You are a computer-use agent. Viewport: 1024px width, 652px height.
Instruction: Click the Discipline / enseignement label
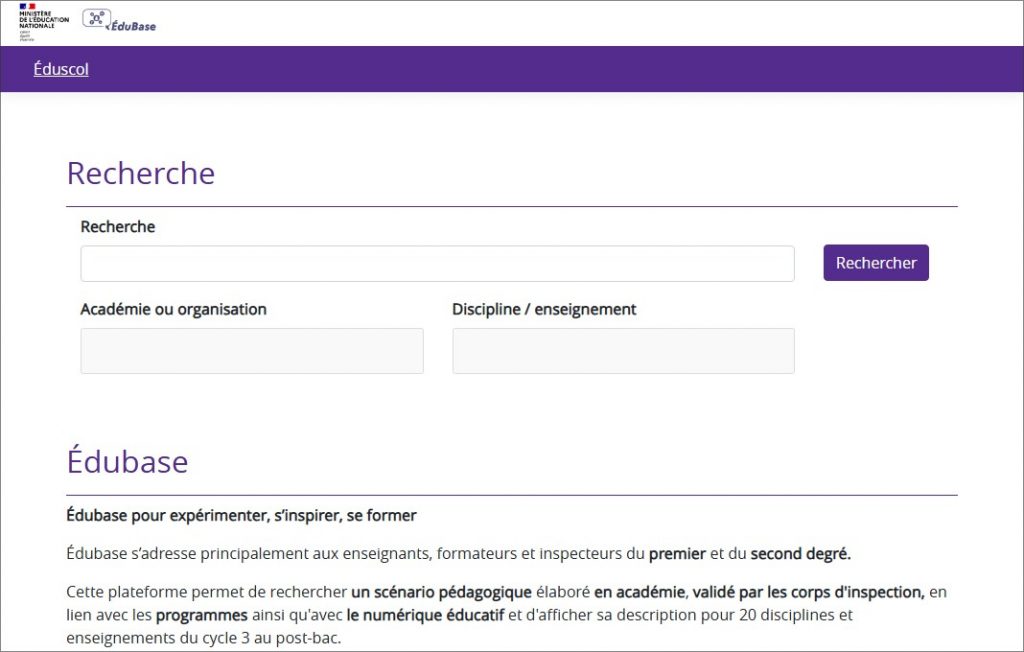tap(544, 309)
